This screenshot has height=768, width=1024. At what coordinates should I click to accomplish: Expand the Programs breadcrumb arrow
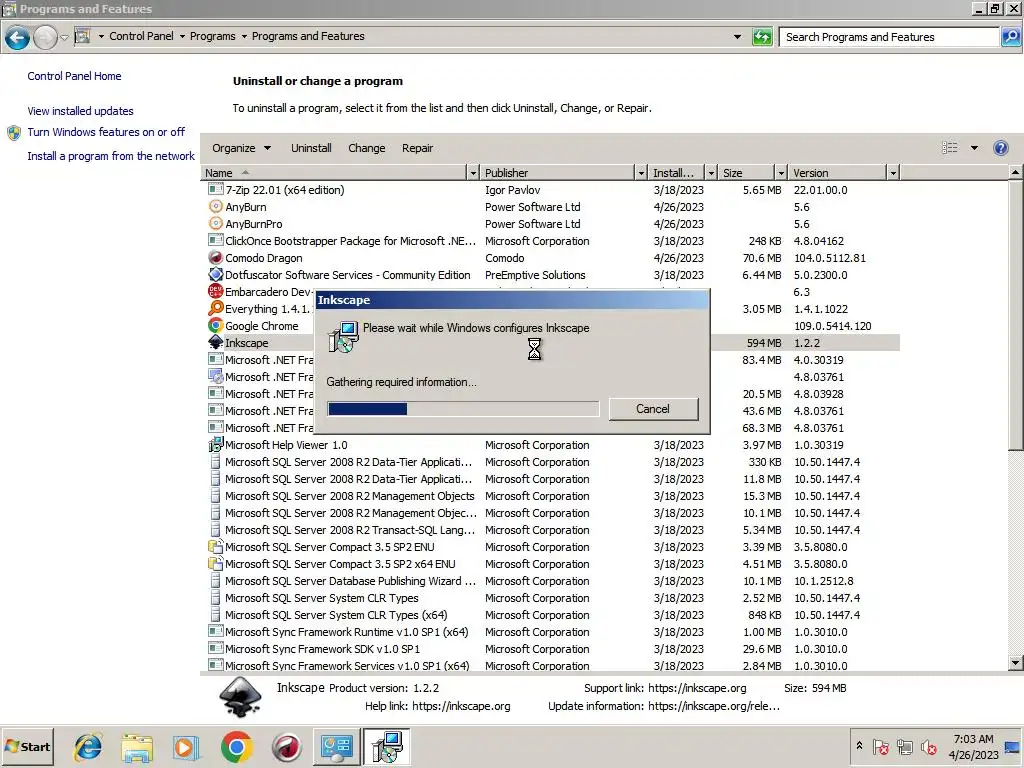click(244, 37)
